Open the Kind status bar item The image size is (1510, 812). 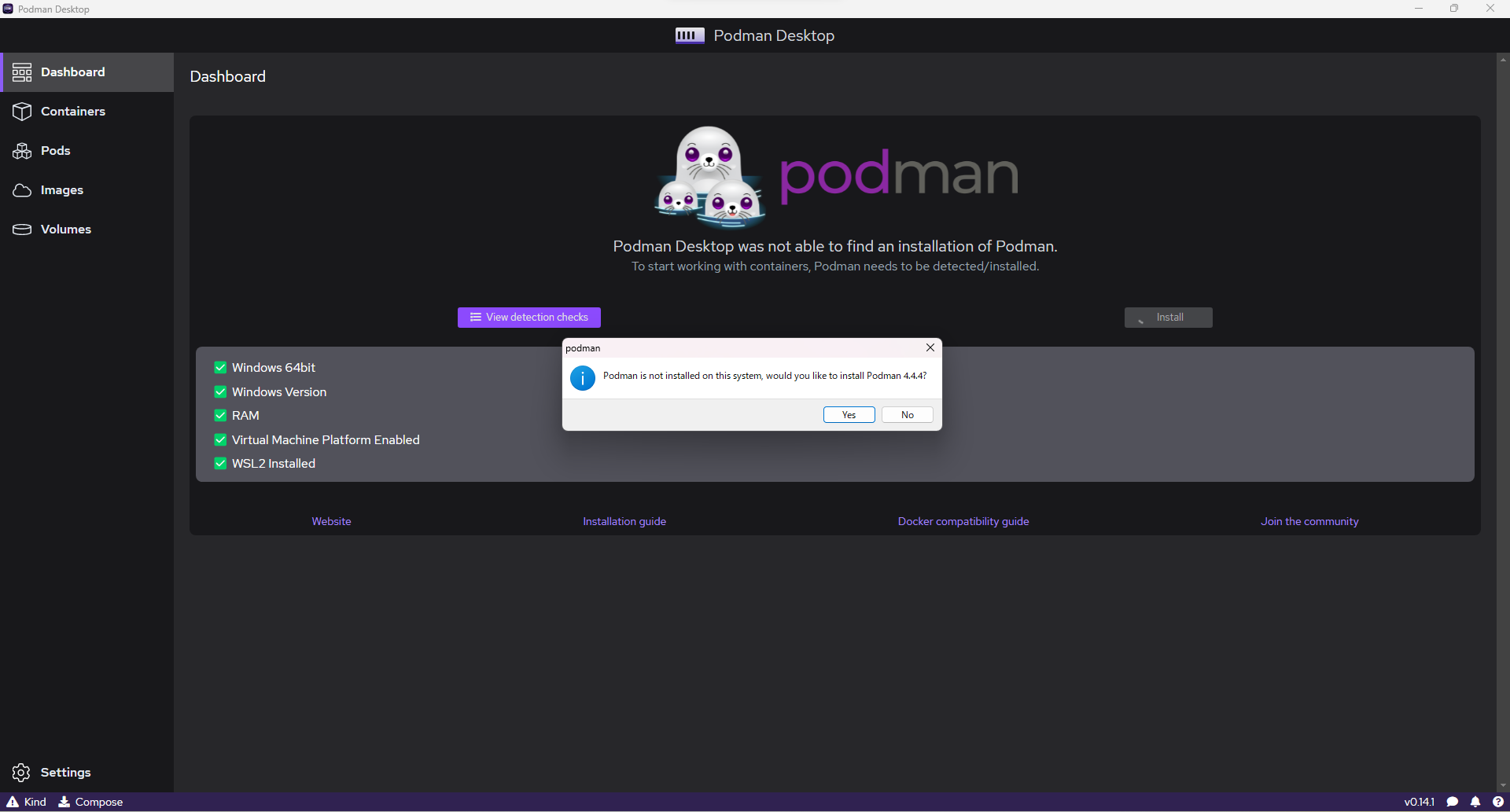pyautogui.click(x=26, y=801)
